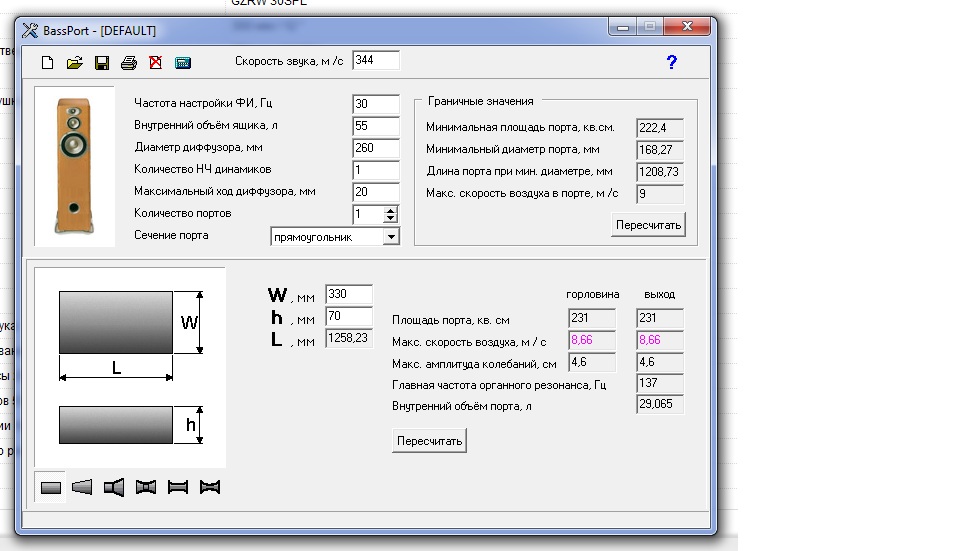Click internal port volume value 29,065
Image resolution: width=960 pixels, height=551 pixels.
coord(660,404)
